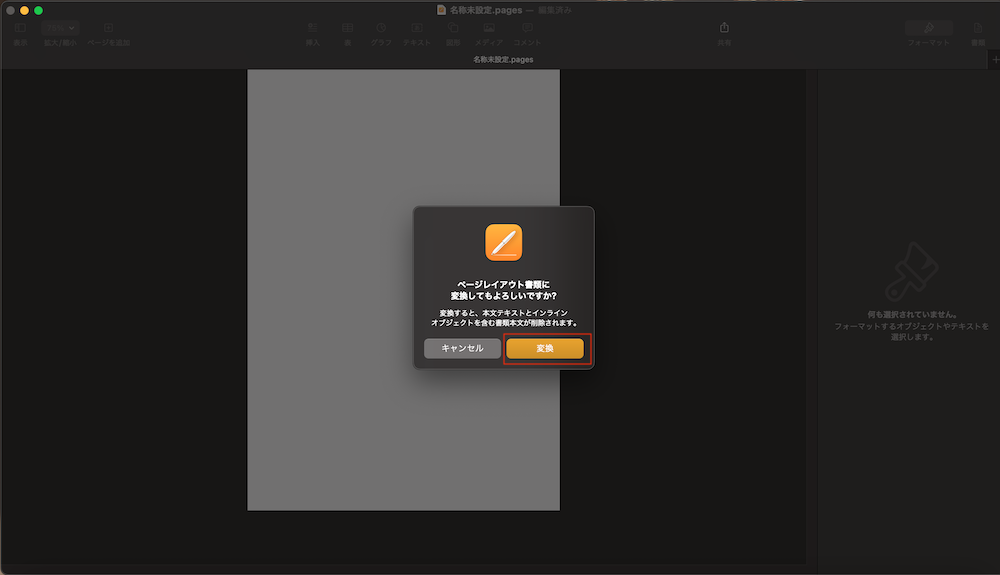The width and height of the screenshot is (1000, 575).
Task: Click the green full-screen window button
Action: coord(38,10)
